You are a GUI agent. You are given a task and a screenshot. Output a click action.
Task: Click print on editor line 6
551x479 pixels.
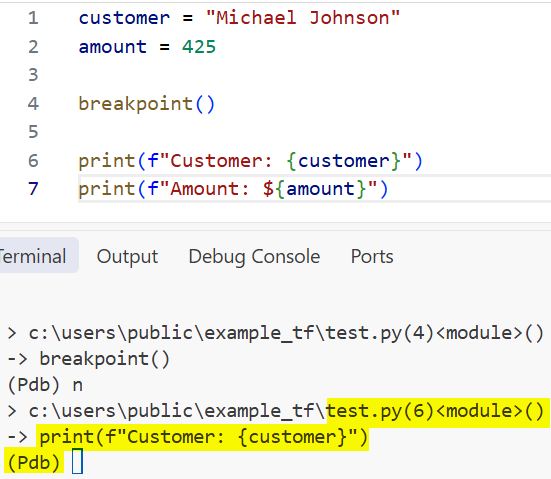[x=107, y=161]
